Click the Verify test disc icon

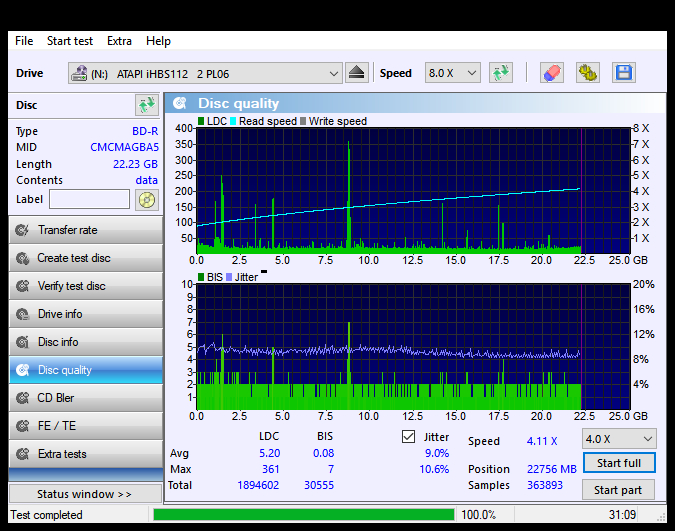[22, 286]
